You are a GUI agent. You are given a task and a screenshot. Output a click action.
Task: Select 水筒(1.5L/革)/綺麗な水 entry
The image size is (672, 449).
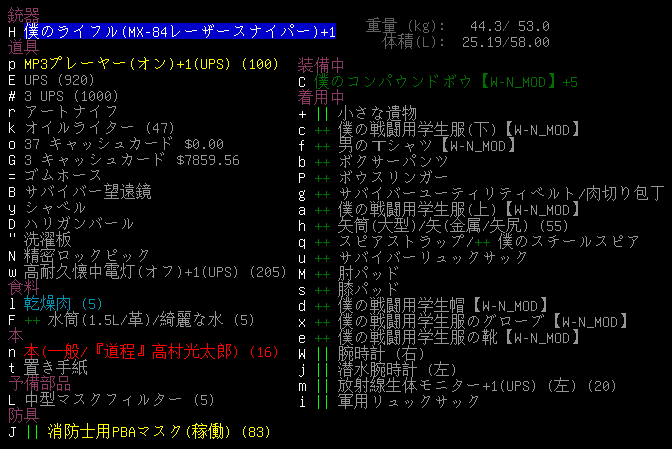(150, 319)
